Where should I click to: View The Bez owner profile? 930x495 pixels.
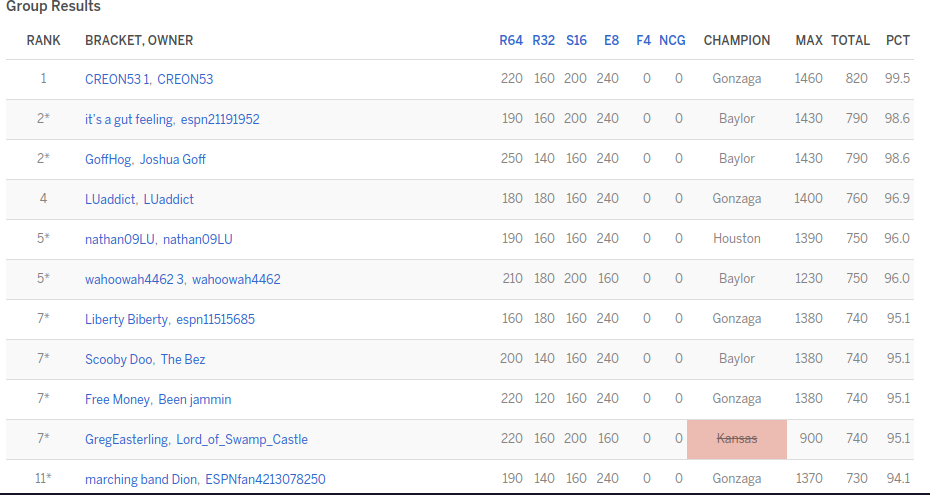[x=183, y=359]
